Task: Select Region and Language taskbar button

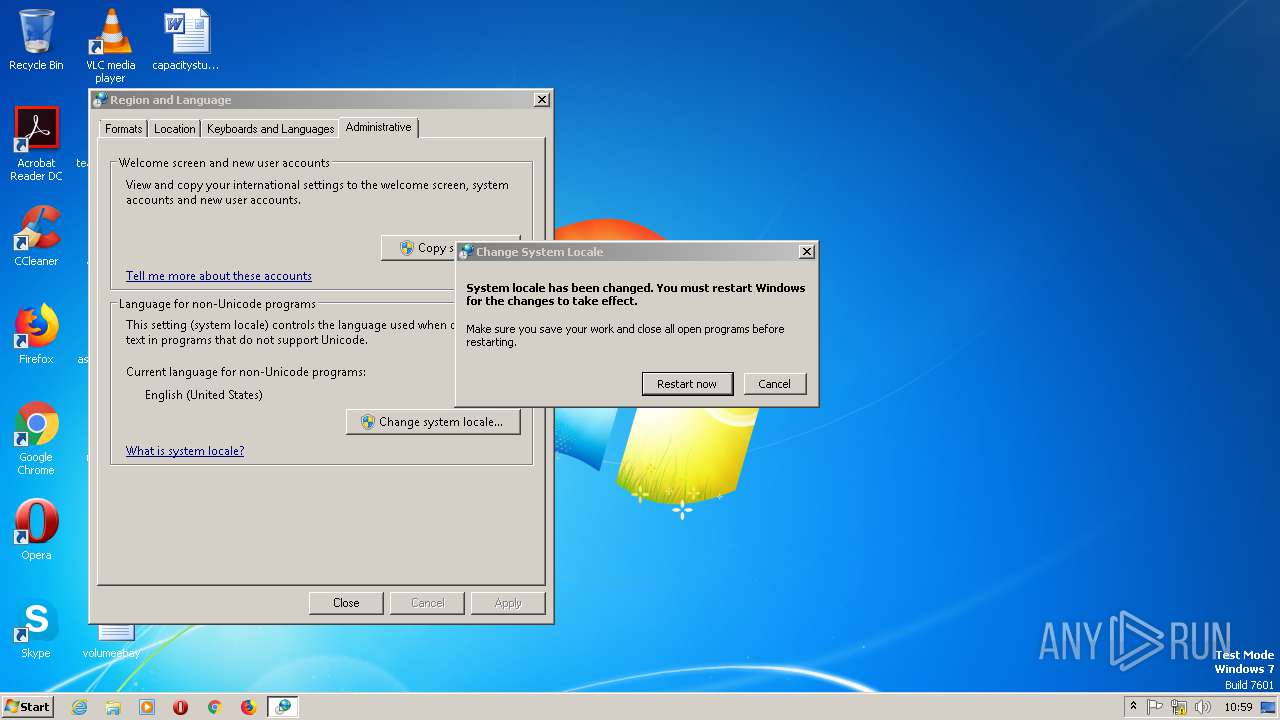Action: point(283,707)
